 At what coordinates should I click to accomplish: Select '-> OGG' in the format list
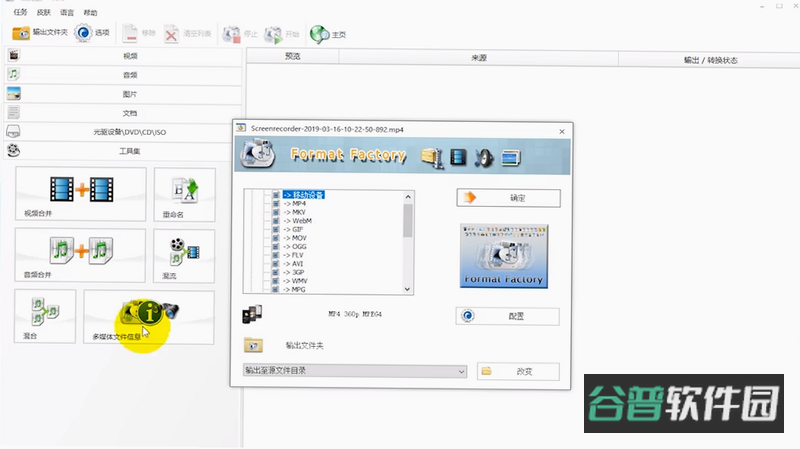click(x=295, y=246)
